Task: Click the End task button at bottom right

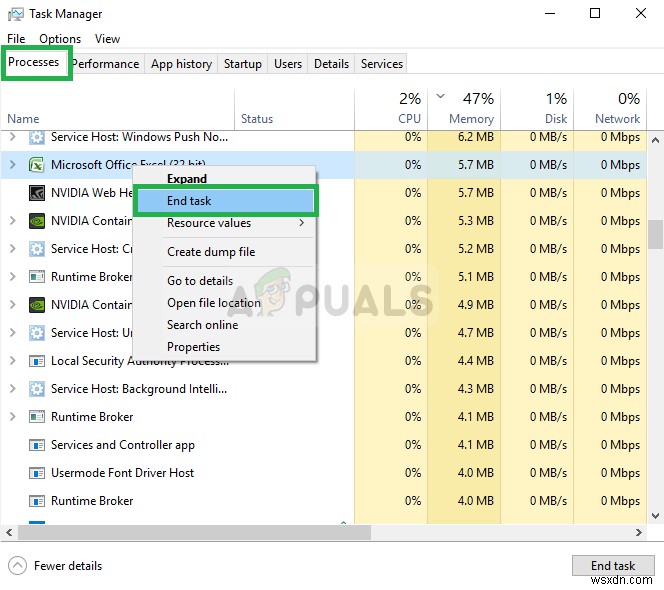Action: click(613, 565)
